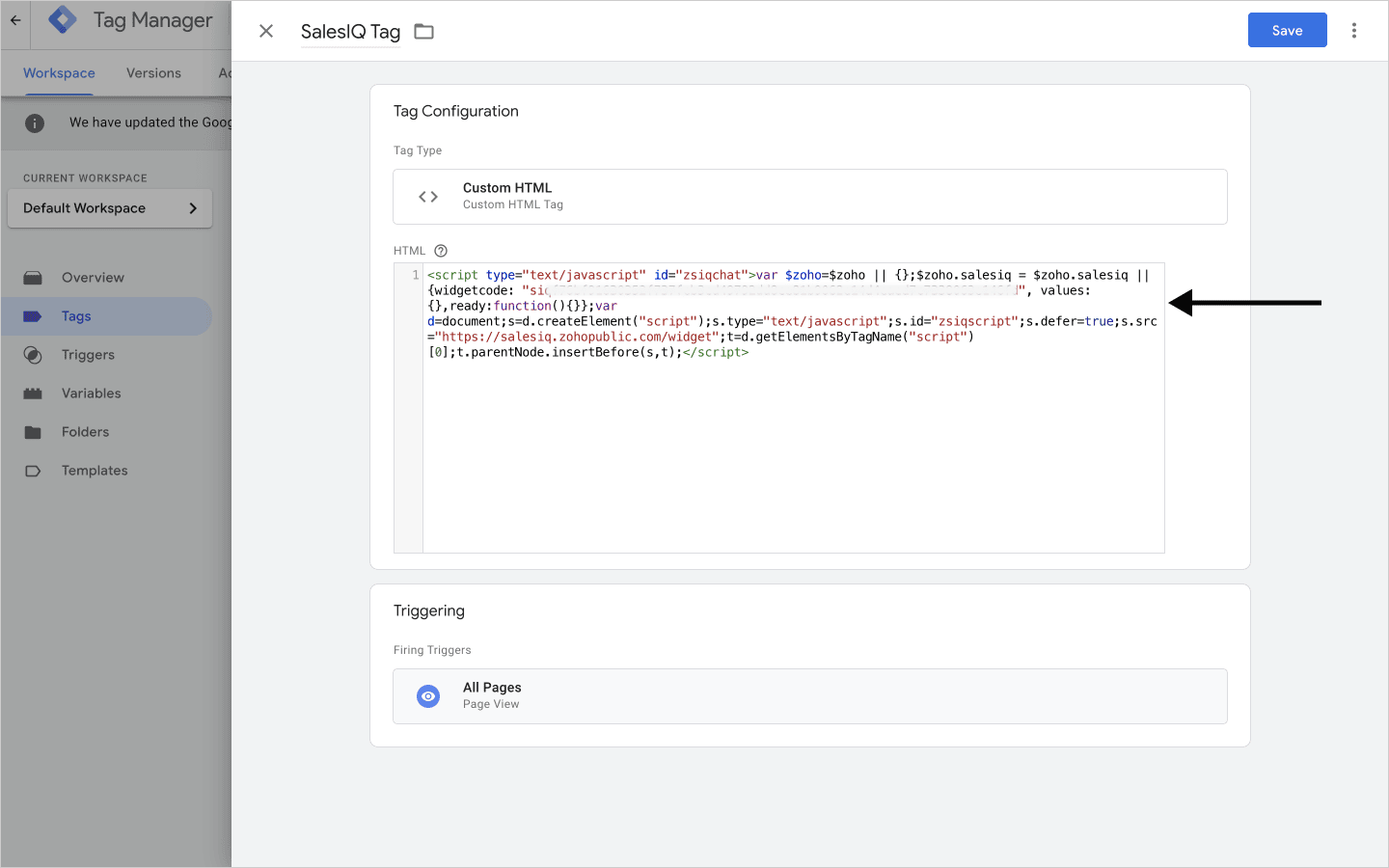Click the info icon in the update notice
Image resolution: width=1389 pixels, height=868 pixels.
click(x=35, y=122)
